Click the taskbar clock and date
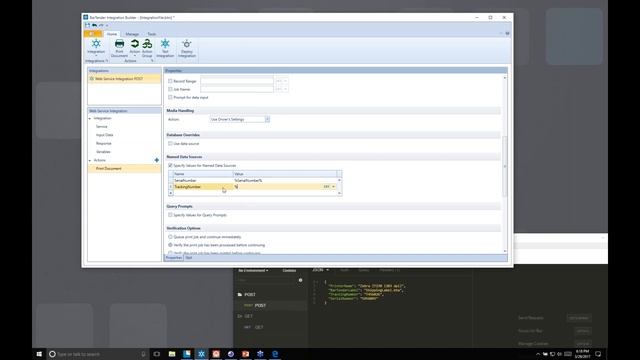Image resolution: width=640 pixels, height=360 pixels. [582, 354]
